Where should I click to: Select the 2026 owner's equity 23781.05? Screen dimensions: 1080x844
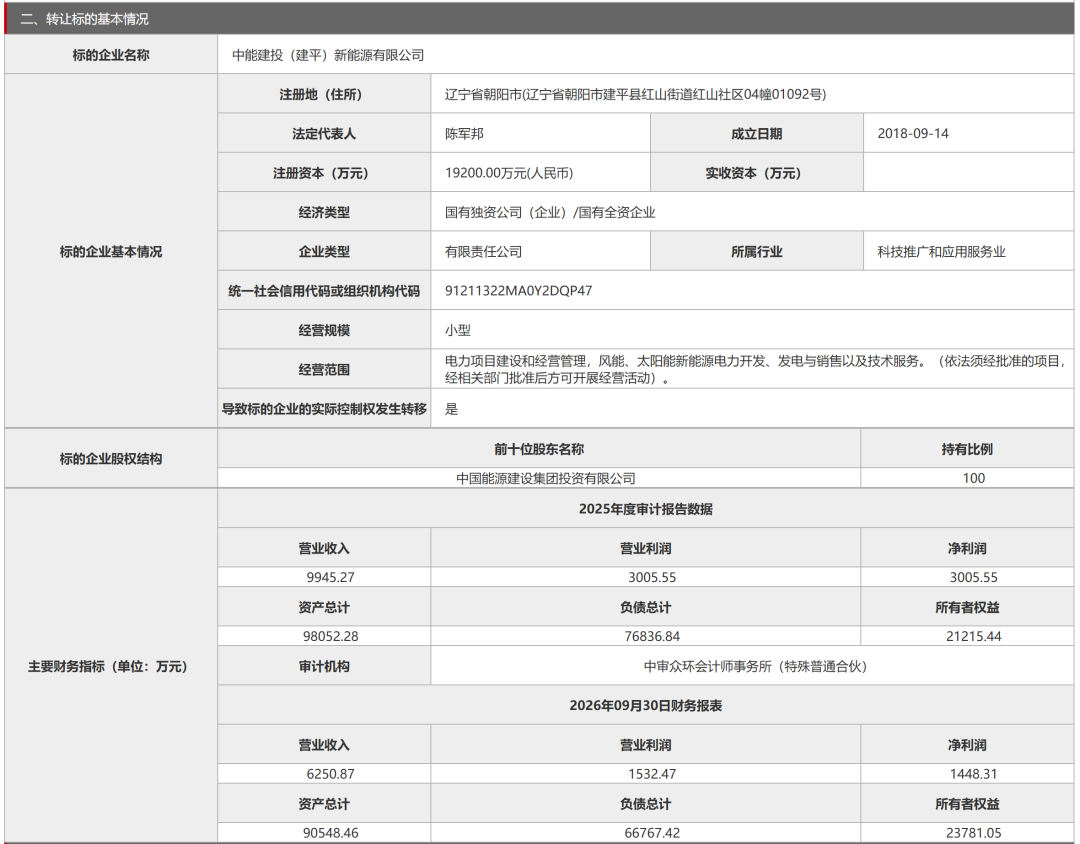[974, 833]
